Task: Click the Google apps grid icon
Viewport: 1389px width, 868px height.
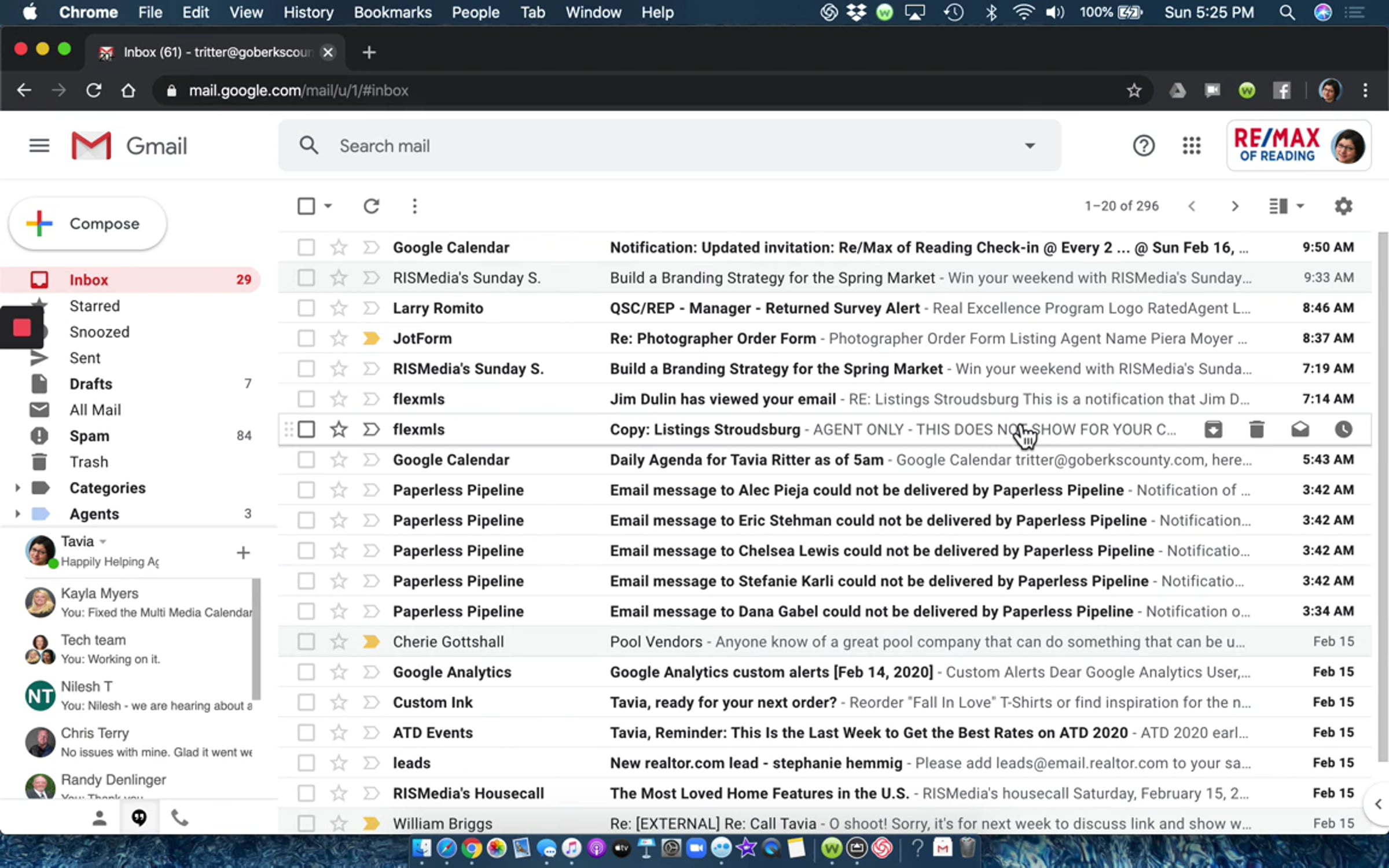Action: (1191, 146)
